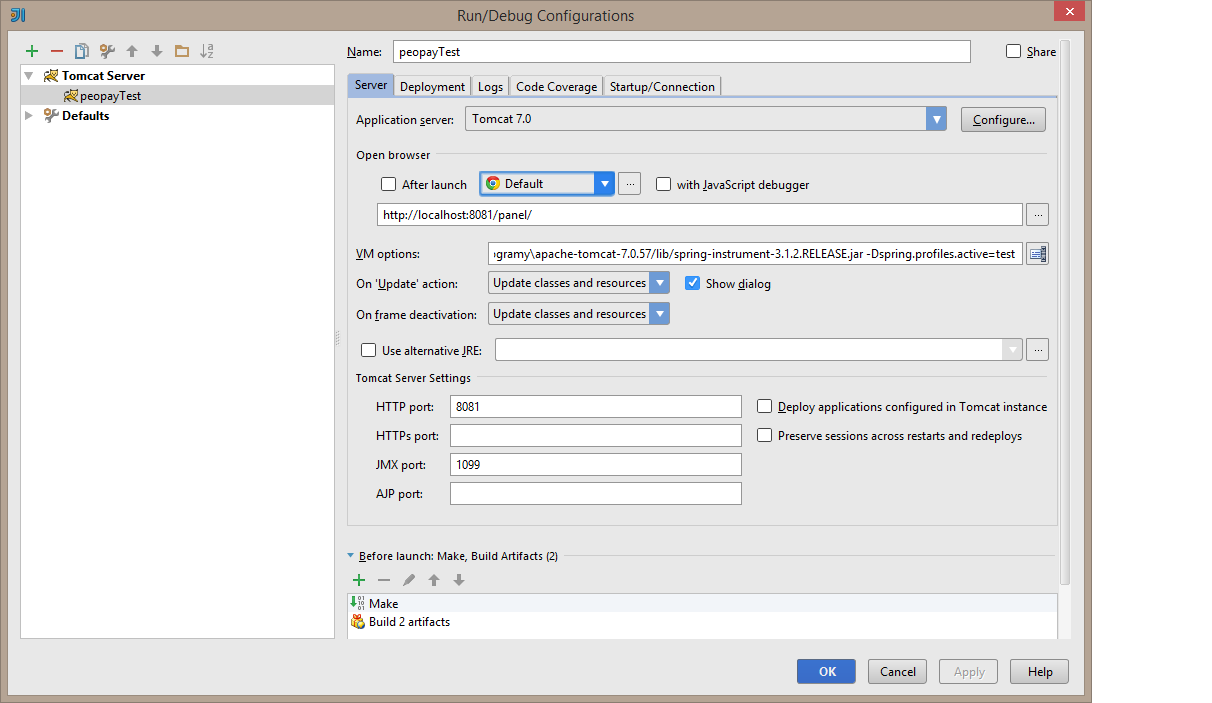Open the Code Coverage tab
1212x703 pixels.
[555, 86]
